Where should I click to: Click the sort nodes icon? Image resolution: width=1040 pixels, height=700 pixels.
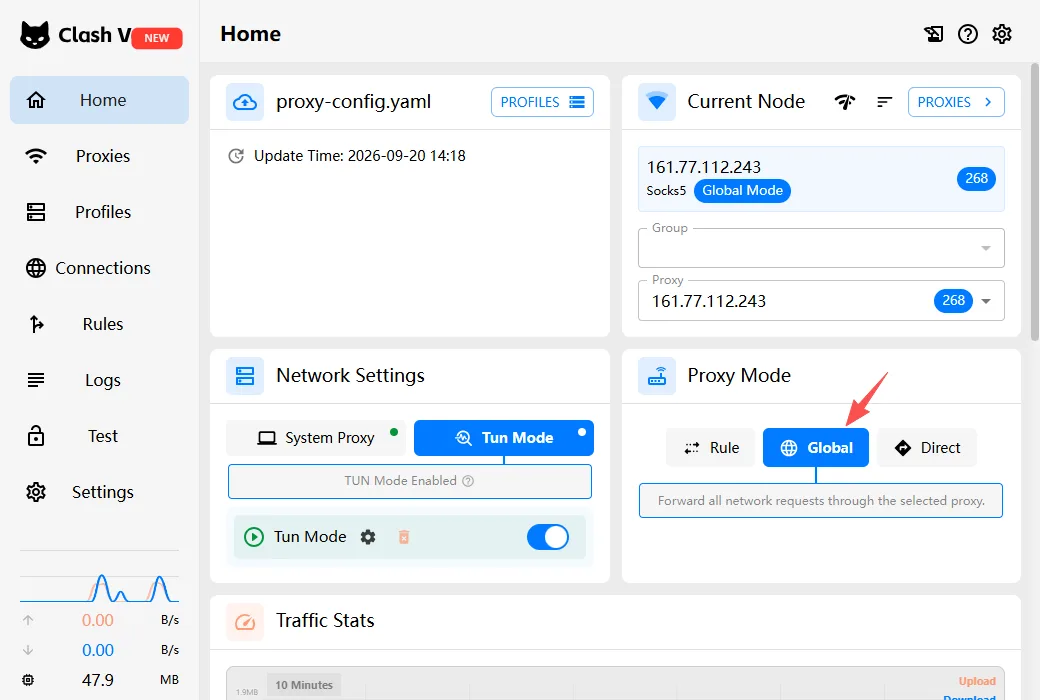point(884,102)
